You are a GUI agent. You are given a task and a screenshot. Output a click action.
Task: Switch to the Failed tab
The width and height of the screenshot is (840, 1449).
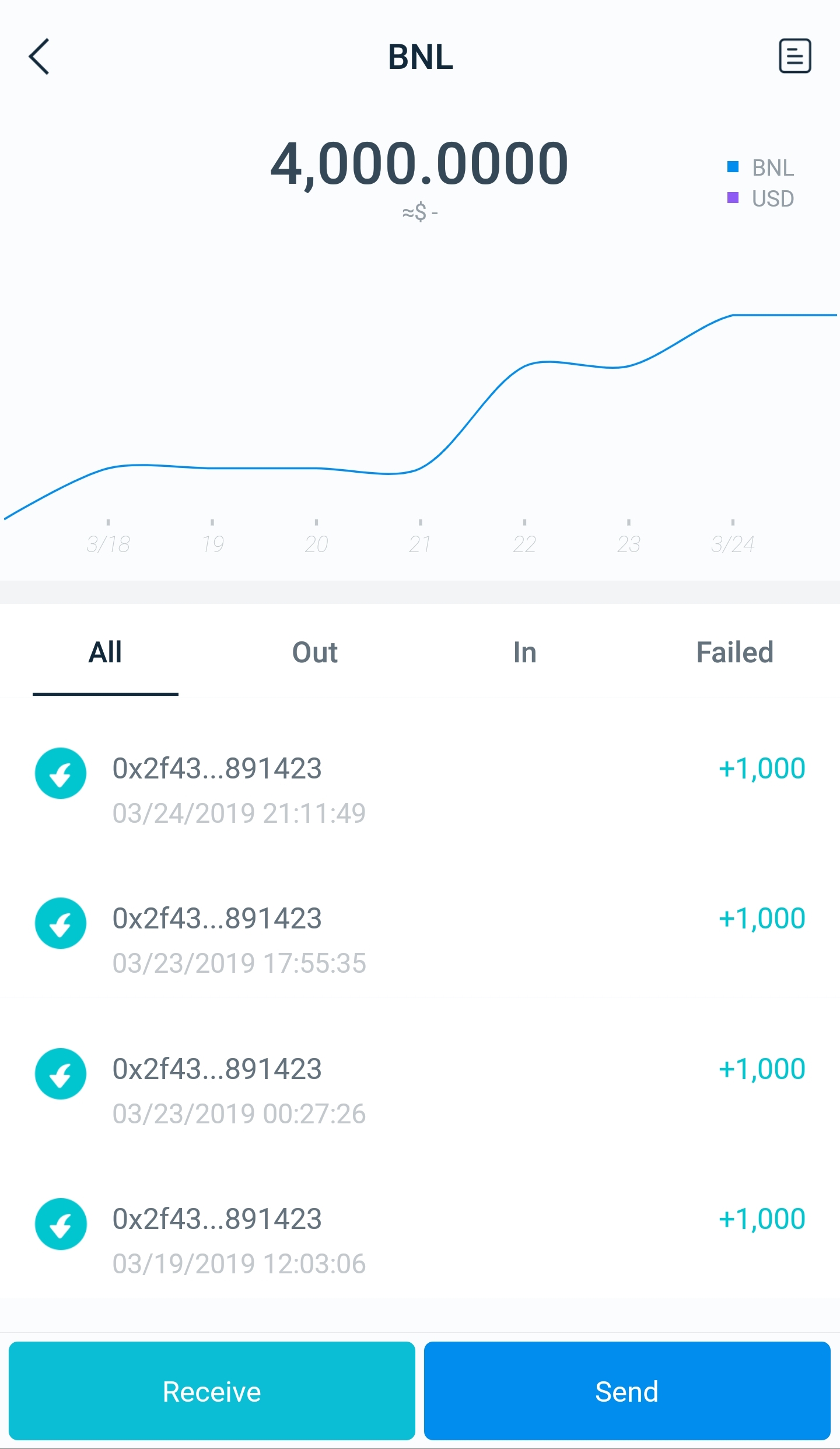coord(735,652)
